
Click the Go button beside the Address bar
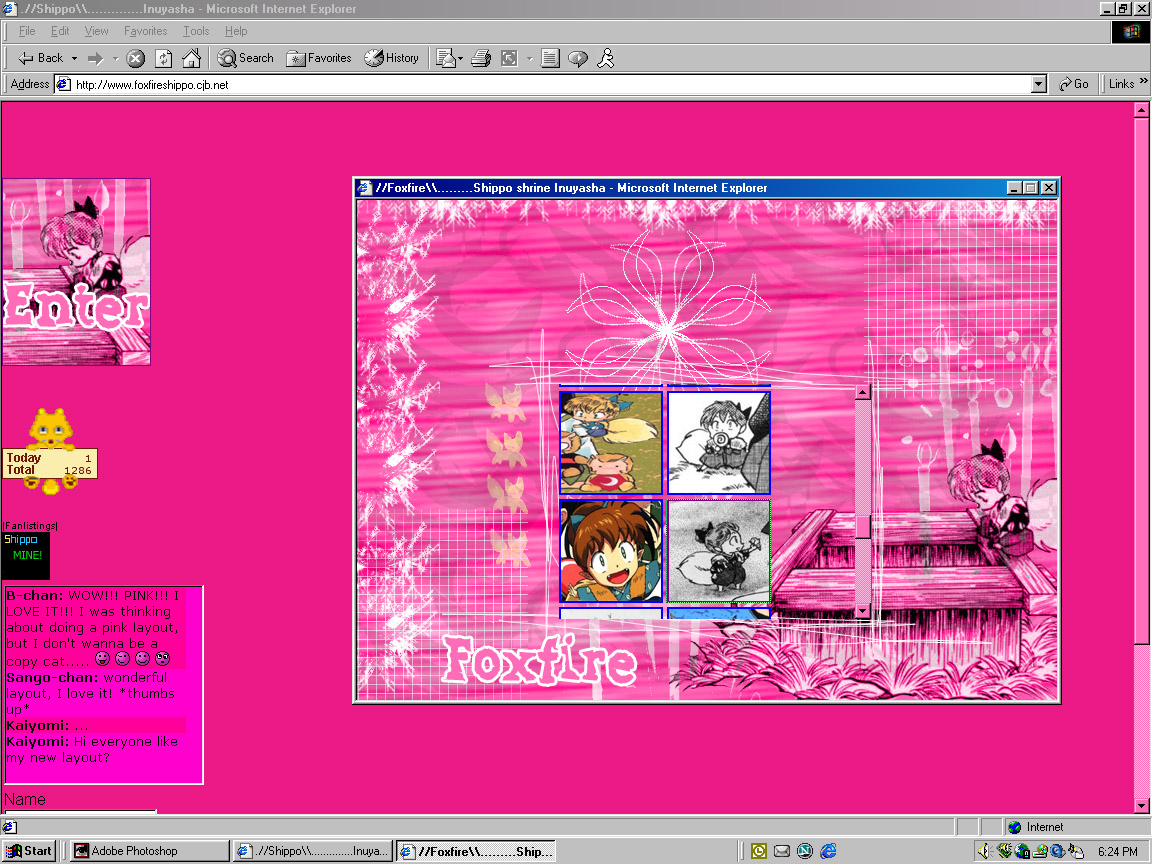pos(1073,84)
